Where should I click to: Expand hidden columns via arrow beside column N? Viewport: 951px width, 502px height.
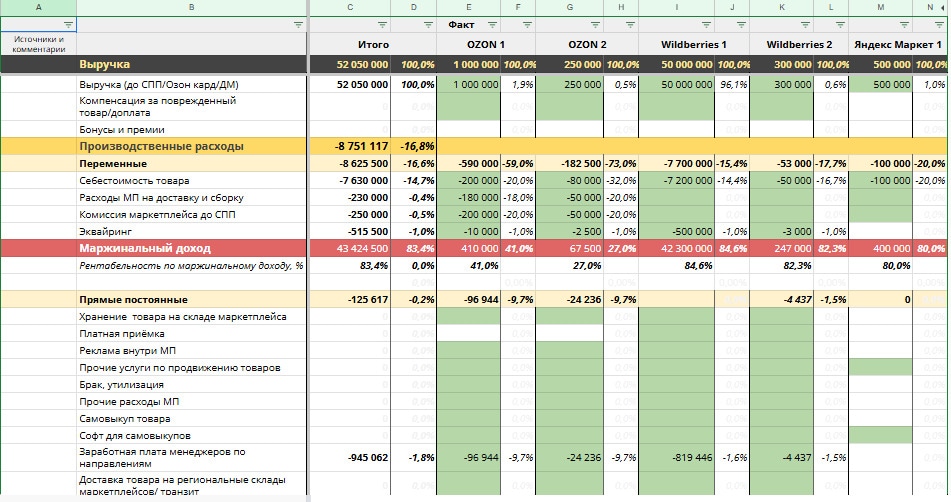tap(943, 7)
